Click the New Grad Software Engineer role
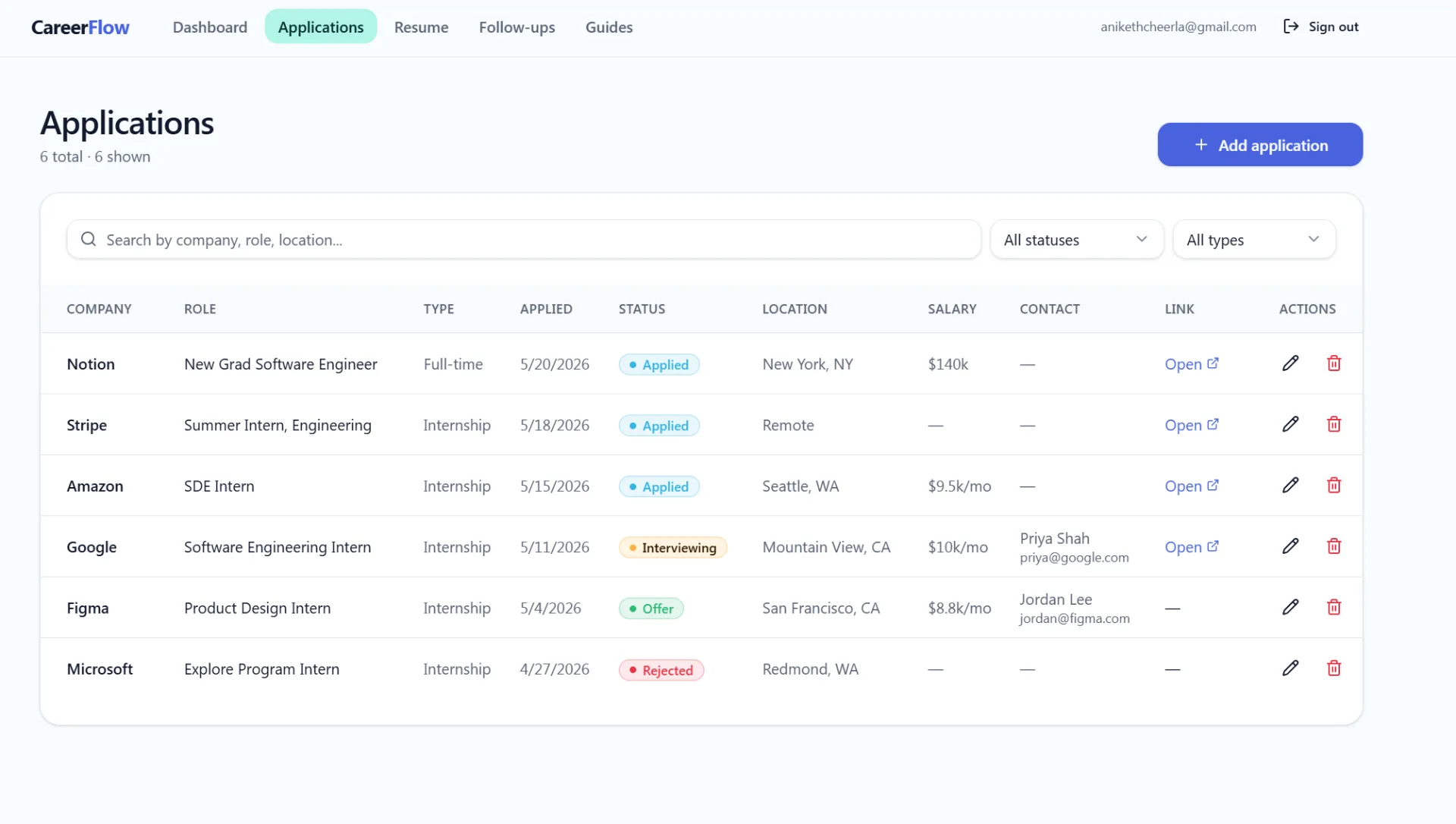The height and width of the screenshot is (824, 1456). tap(281, 364)
